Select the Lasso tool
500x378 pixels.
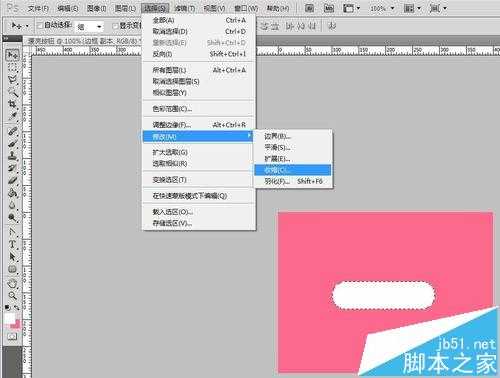point(12,79)
